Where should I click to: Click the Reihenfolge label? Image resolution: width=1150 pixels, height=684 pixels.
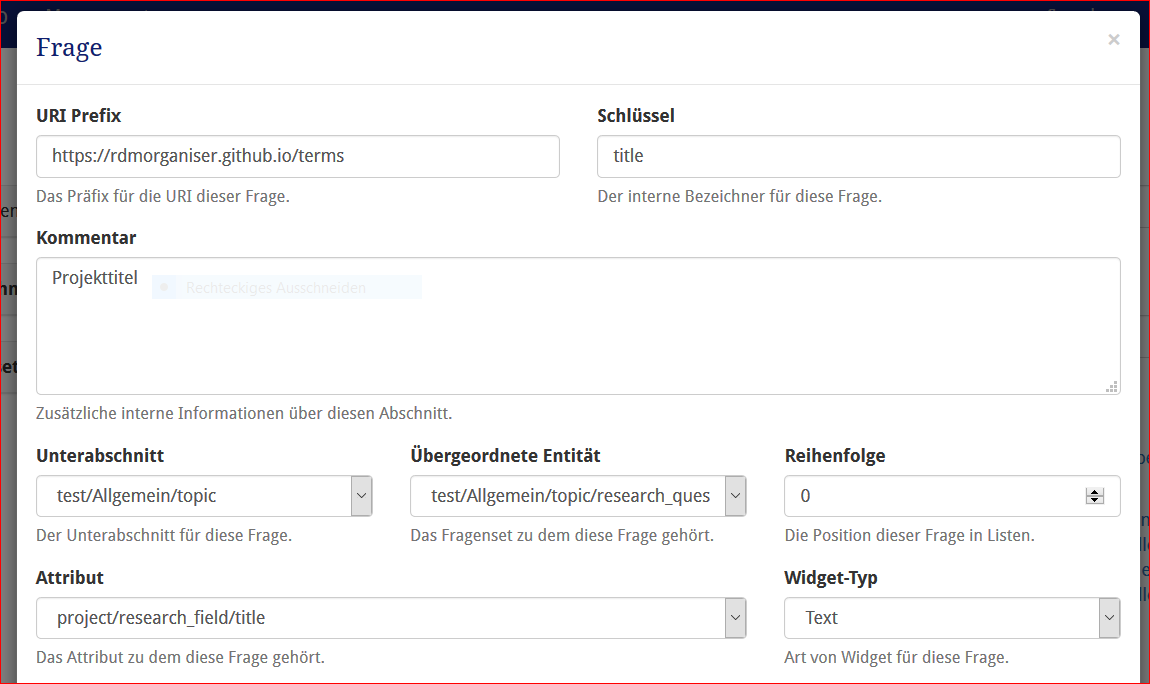tap(835, 456)
